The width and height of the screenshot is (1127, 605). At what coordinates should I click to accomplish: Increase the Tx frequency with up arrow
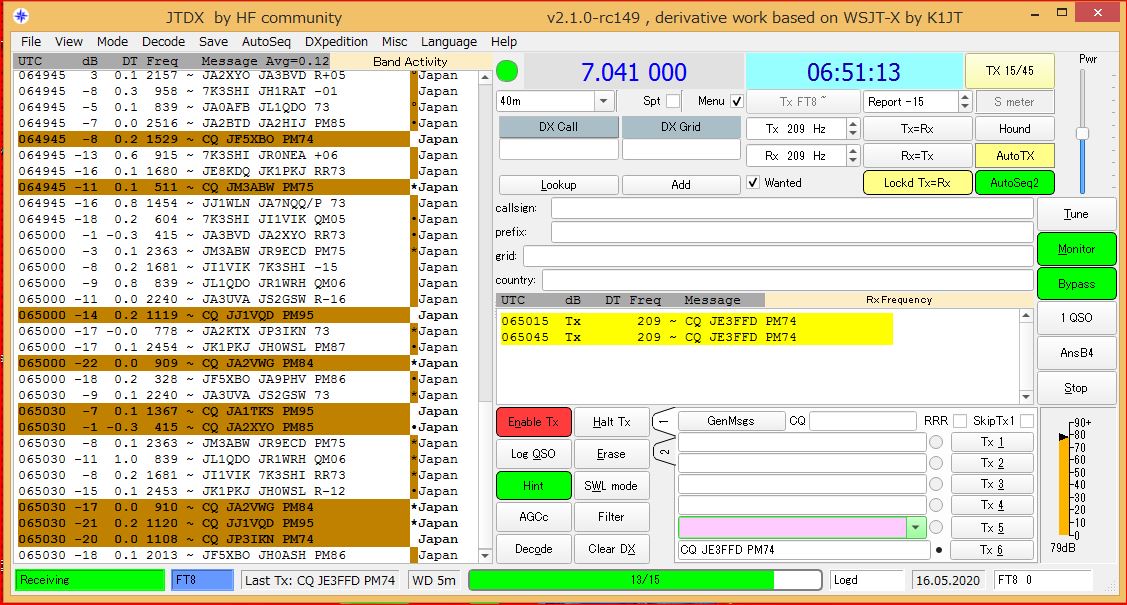click(x=852, y=124)
